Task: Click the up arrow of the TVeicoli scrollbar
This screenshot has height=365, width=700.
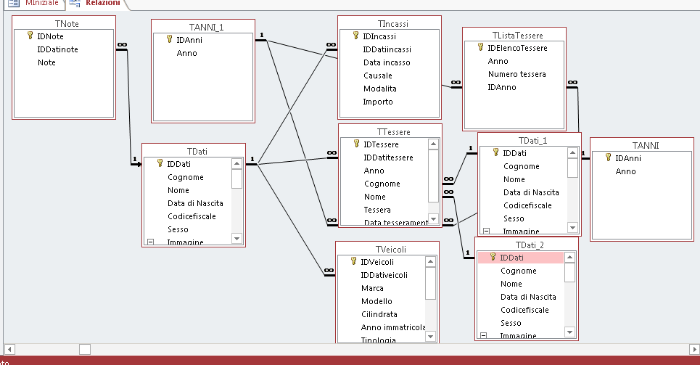Action: pos(430,261)
